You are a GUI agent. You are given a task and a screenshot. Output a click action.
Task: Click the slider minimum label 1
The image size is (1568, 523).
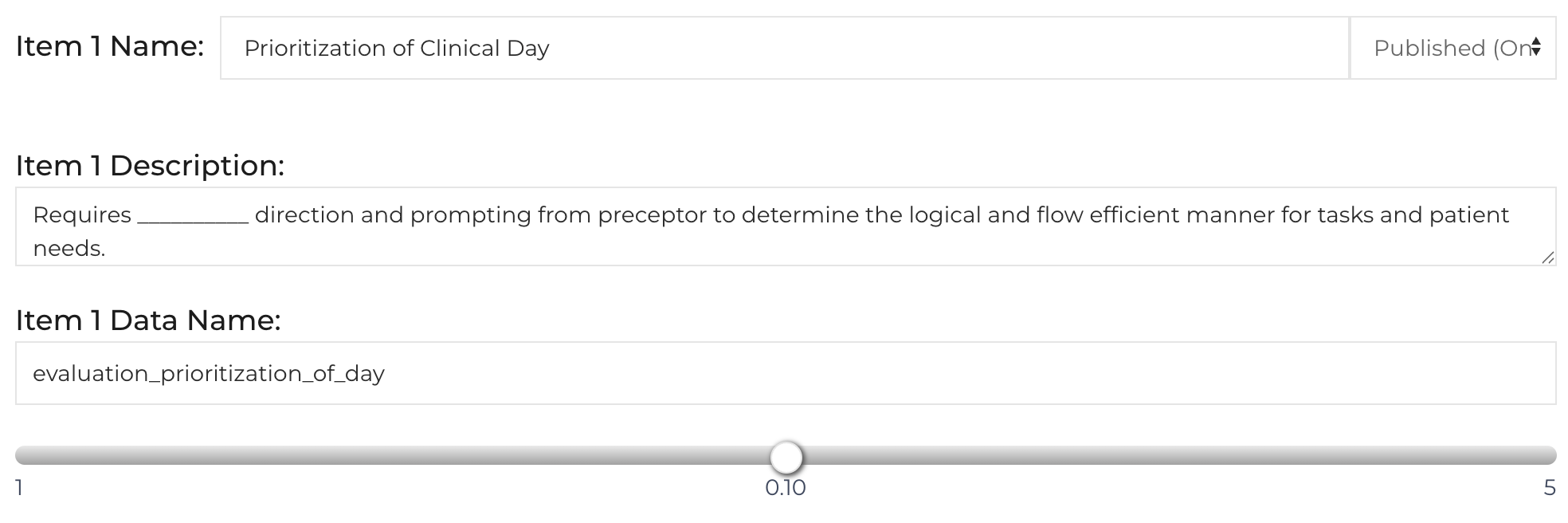pos(19,488)
